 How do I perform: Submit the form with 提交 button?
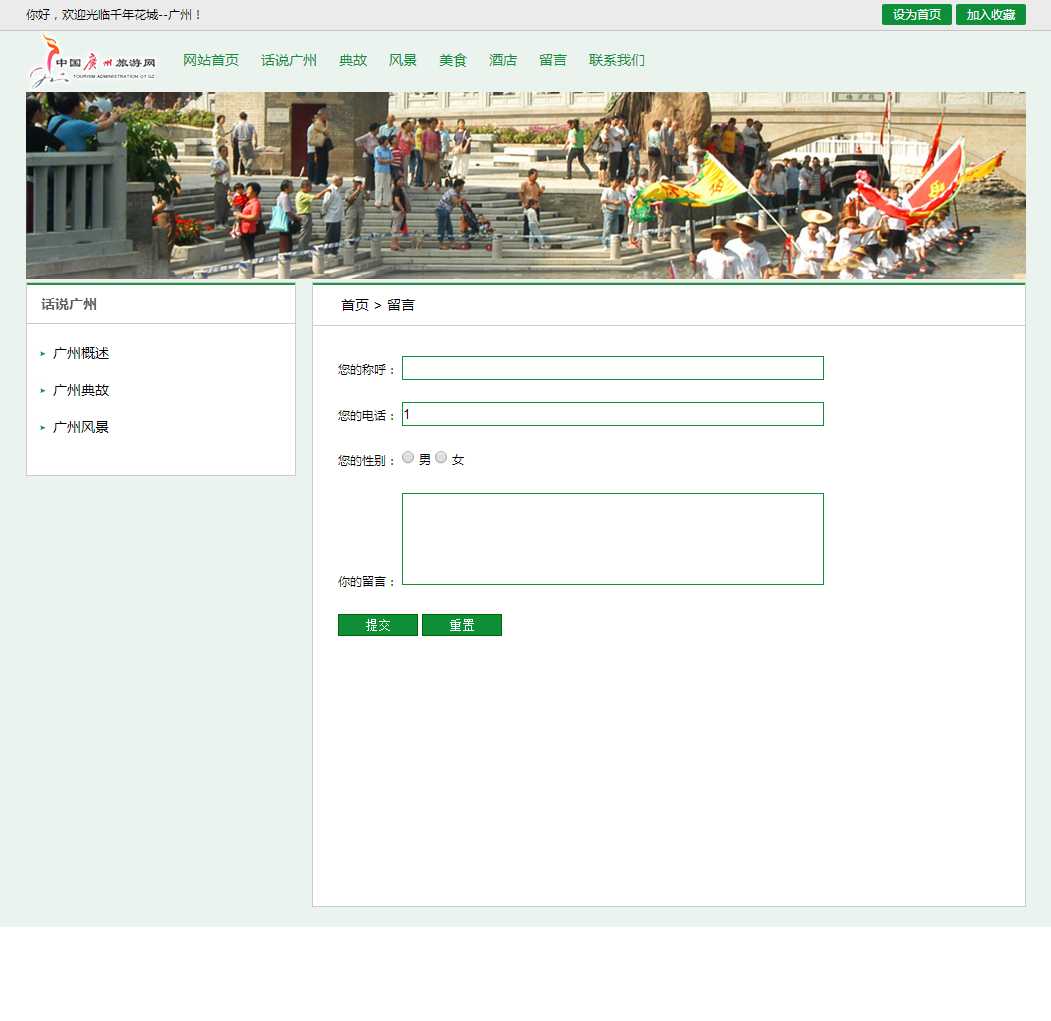tap(378, 625)
